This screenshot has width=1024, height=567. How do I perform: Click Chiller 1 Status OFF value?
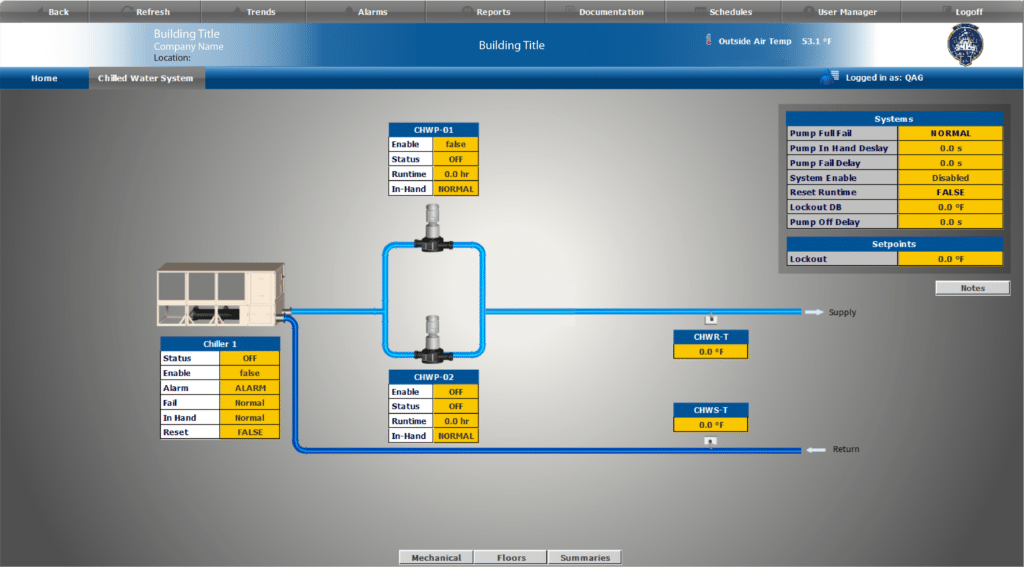[249, 359]
